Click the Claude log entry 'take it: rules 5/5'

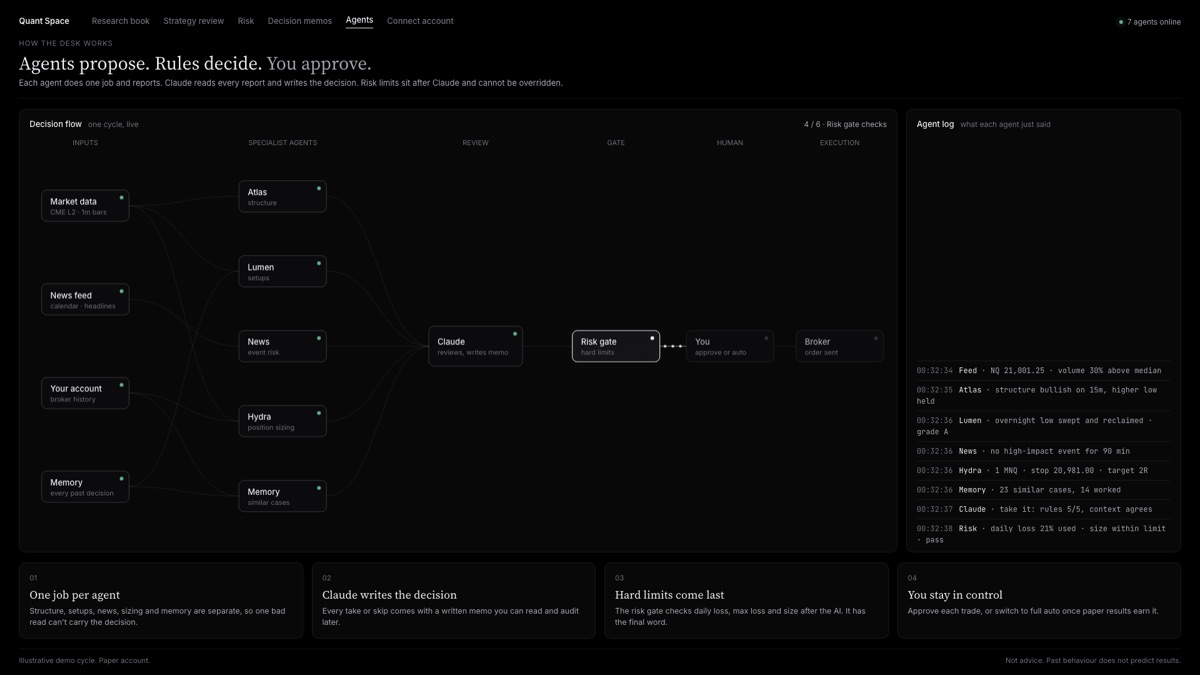tap(1043, 509)
